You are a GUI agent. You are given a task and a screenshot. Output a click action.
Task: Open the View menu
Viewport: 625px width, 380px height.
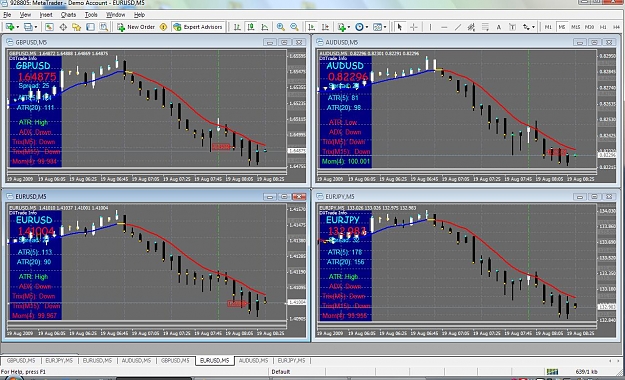point(25,15)
